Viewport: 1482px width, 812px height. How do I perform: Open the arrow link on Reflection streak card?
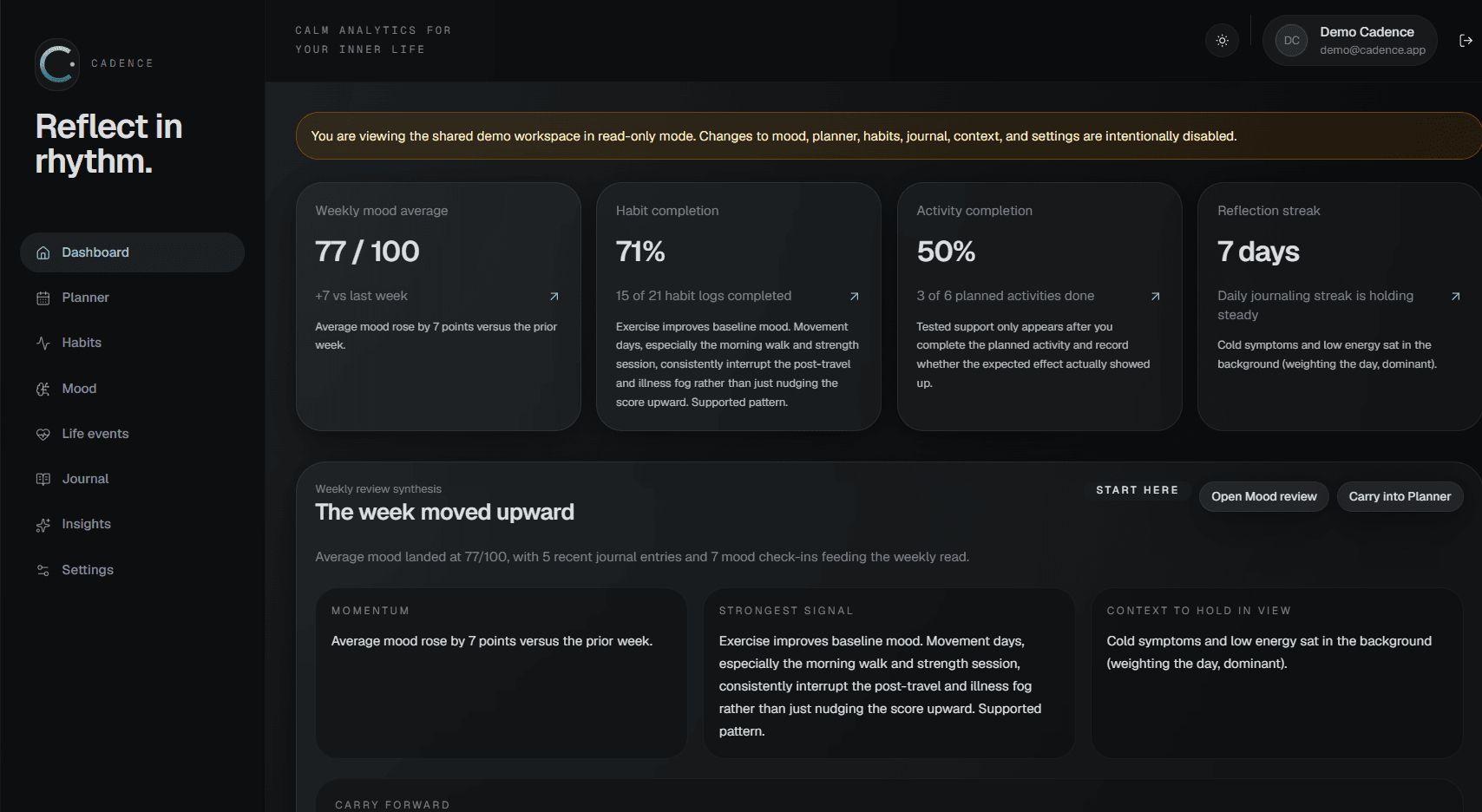pos(1456,297)
